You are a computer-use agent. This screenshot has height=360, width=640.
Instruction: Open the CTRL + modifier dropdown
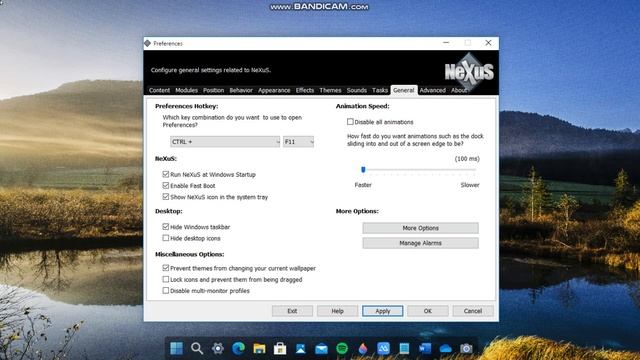pyautogui.click(x=225, y=142)
